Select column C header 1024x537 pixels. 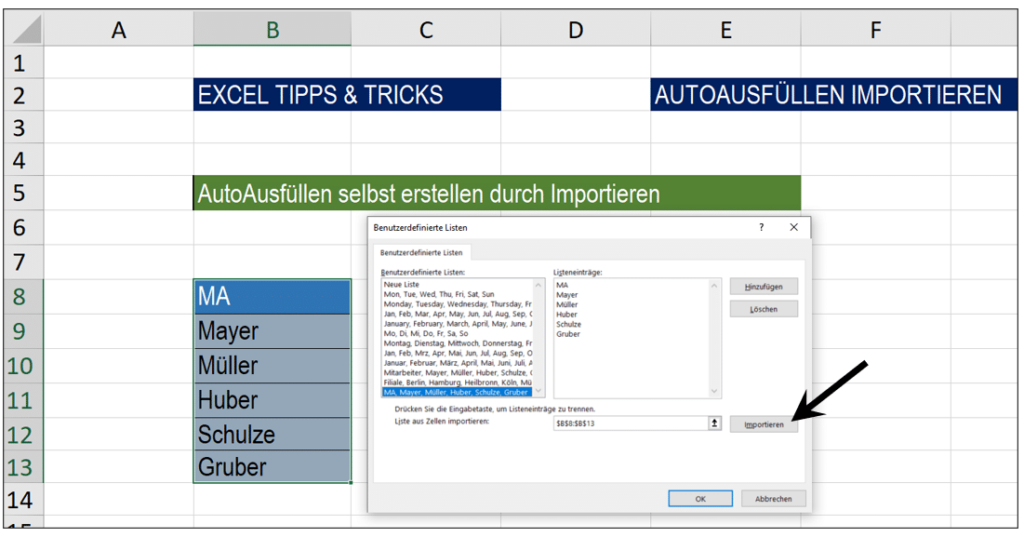pos(426,30)
